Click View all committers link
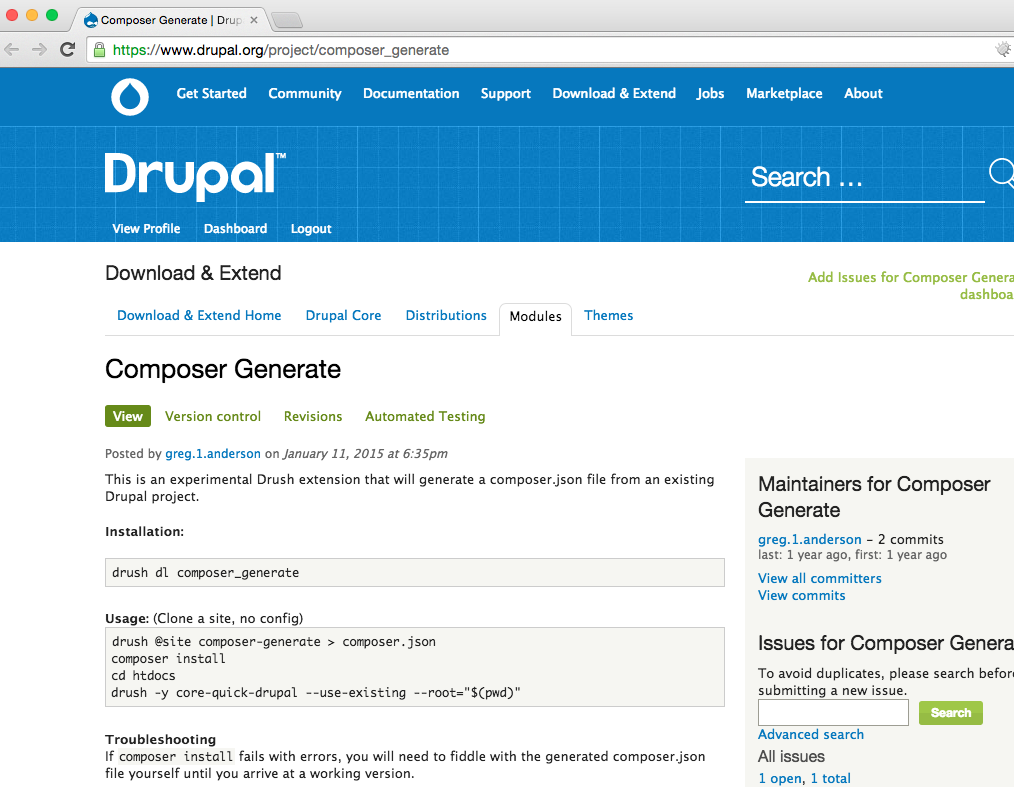 coord(819,578)
